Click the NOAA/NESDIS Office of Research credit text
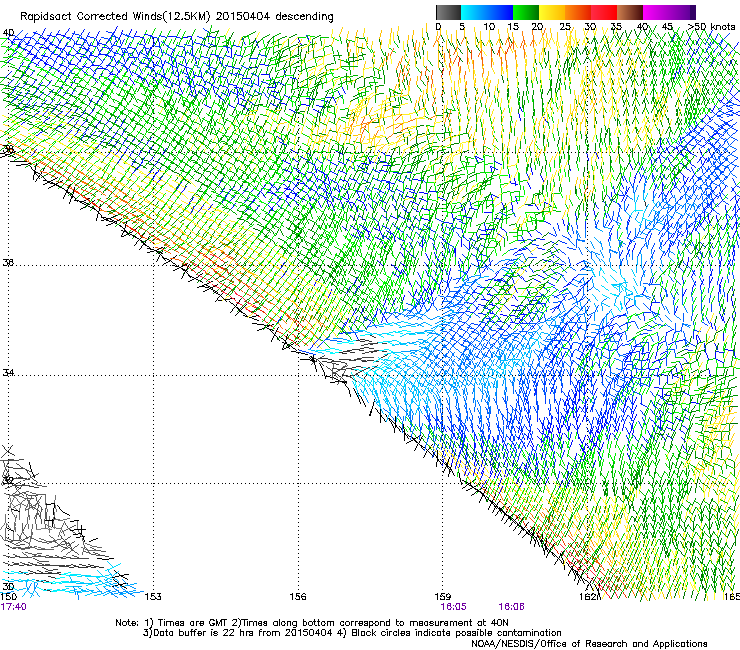The width and height of the screenshot is (740, 650). pos(589,644)
